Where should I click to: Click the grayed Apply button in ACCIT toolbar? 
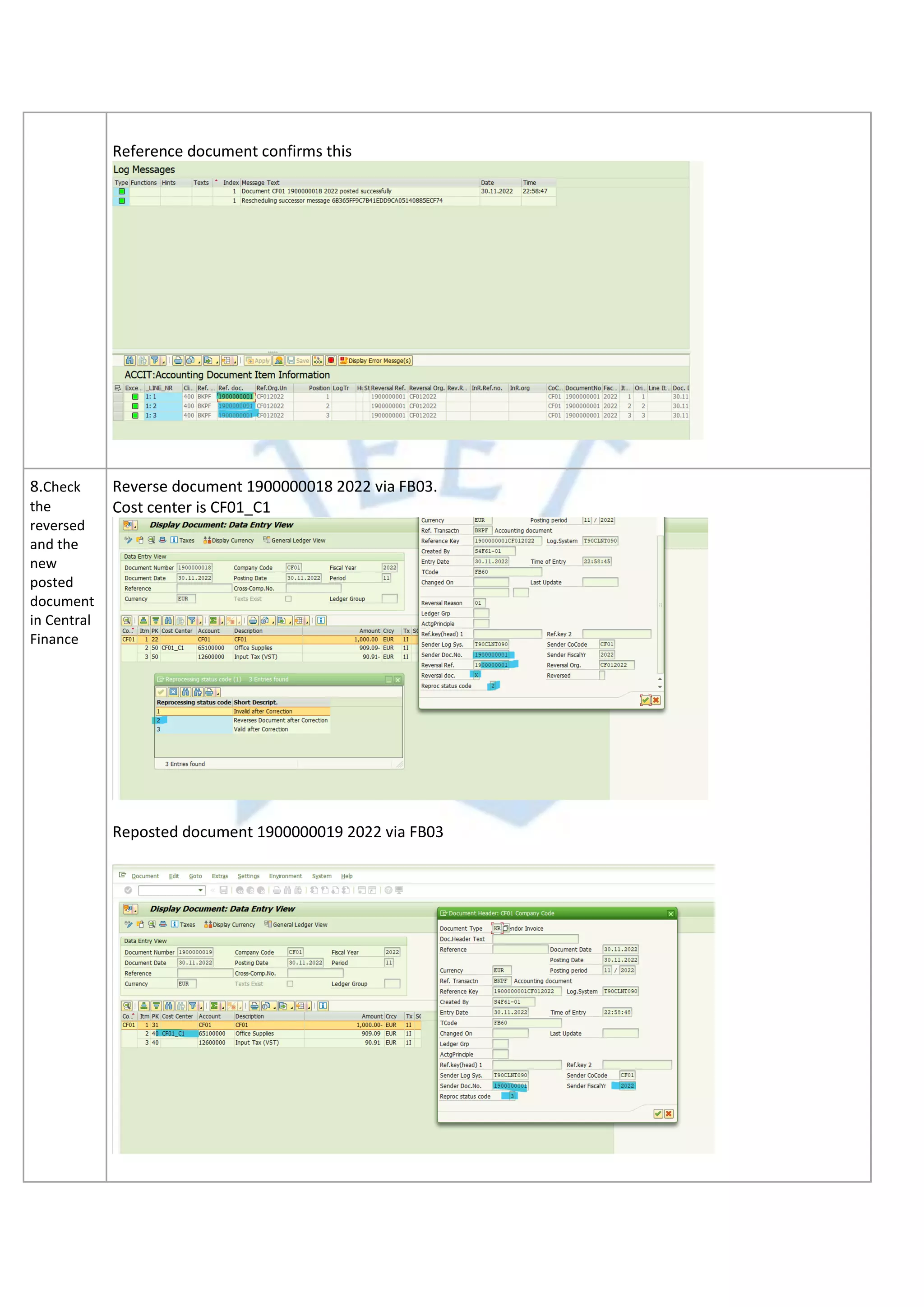(x=259, y=360)
